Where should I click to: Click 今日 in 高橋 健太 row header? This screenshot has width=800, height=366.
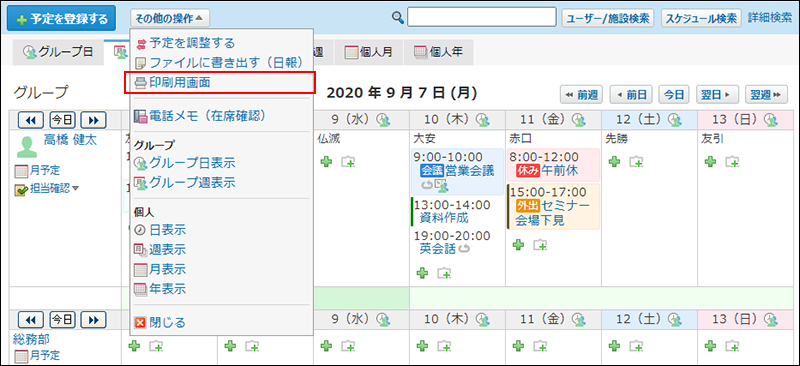point(62,120)
